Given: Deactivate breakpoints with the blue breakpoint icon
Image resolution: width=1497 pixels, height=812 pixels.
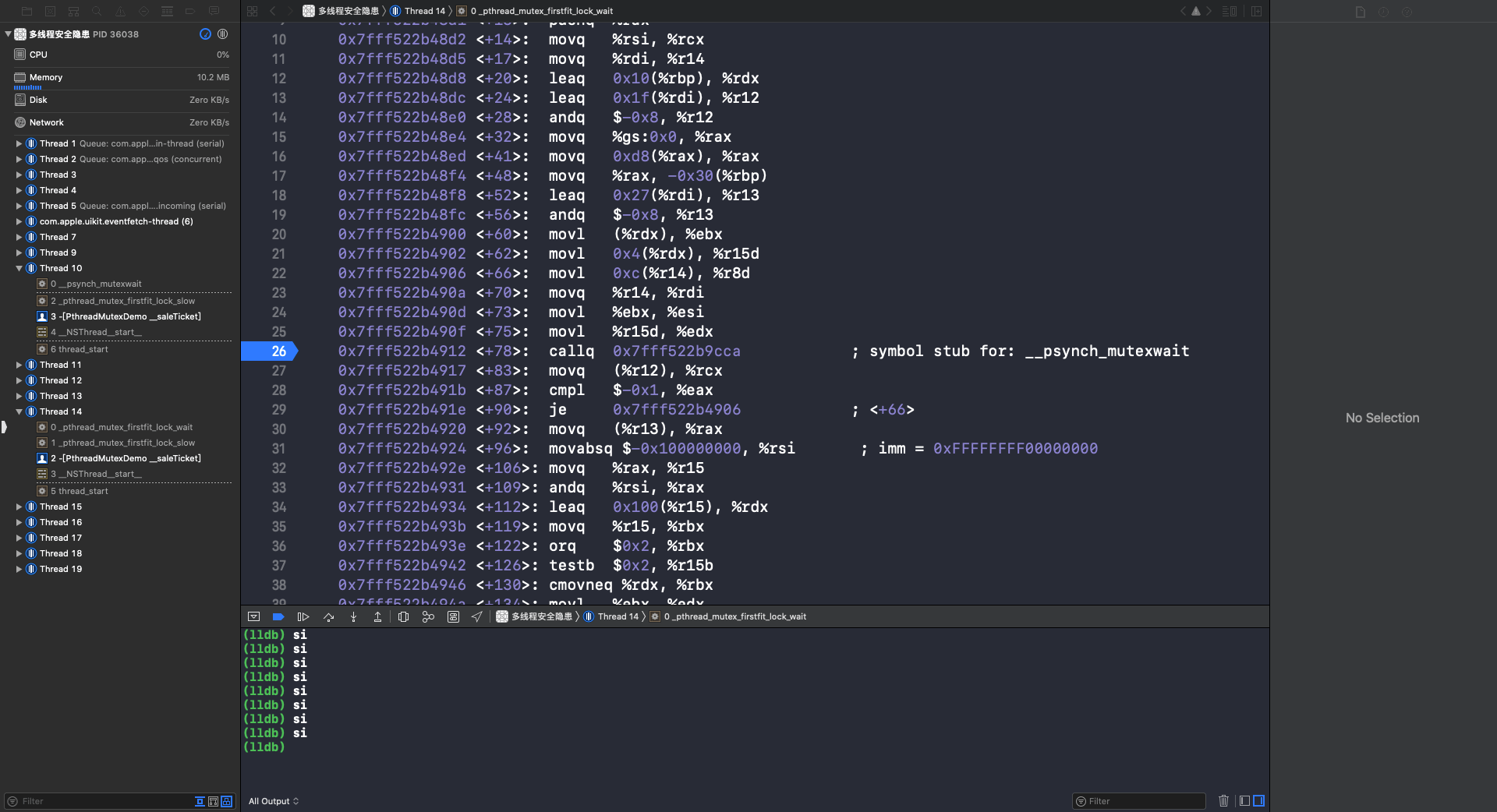Looking at the screenshot, I should tap(278, 616).
